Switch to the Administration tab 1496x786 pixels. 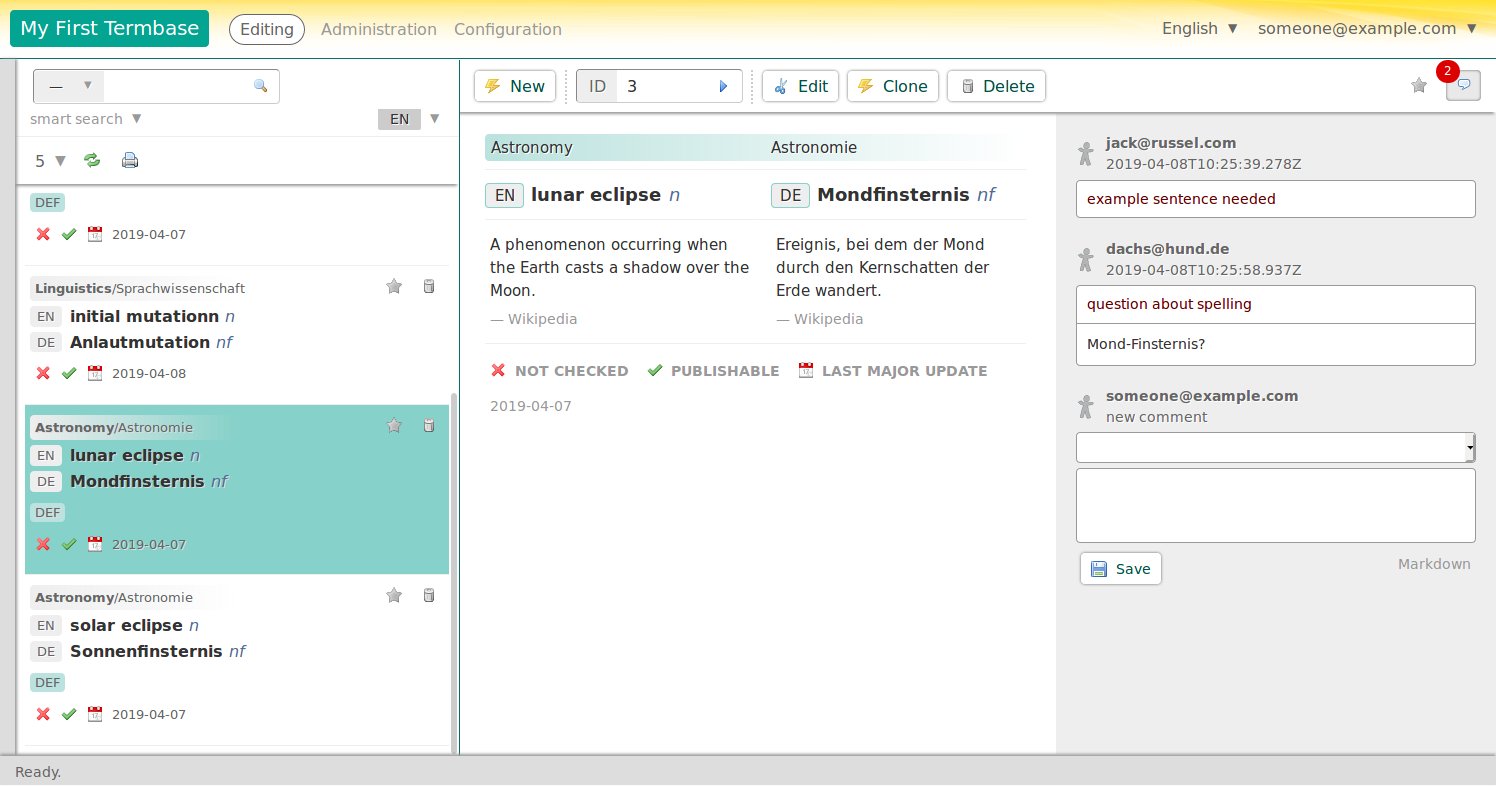[x=378, y=30]
